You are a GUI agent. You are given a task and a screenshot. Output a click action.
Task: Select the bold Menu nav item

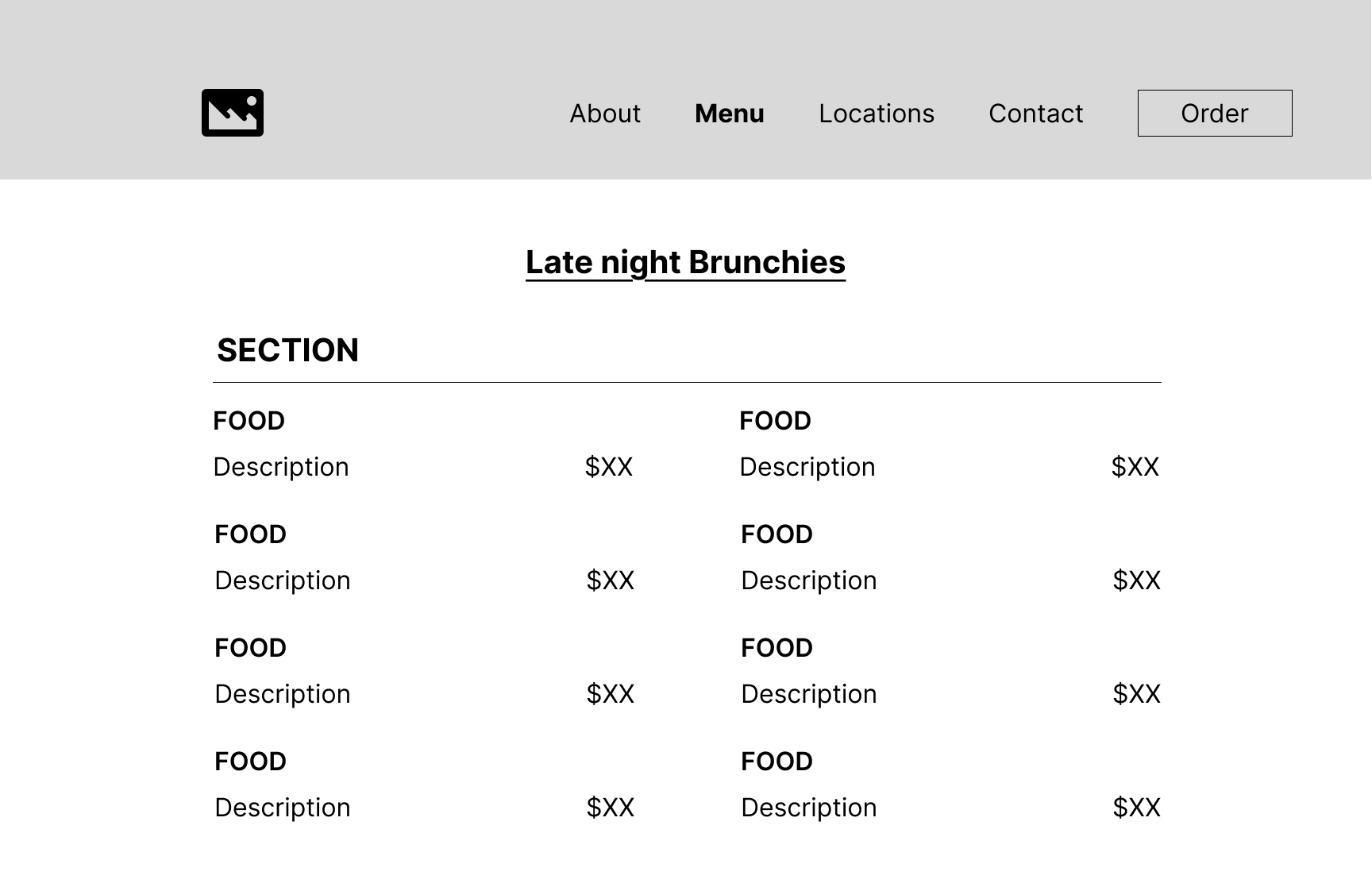(x=730, y=114)
